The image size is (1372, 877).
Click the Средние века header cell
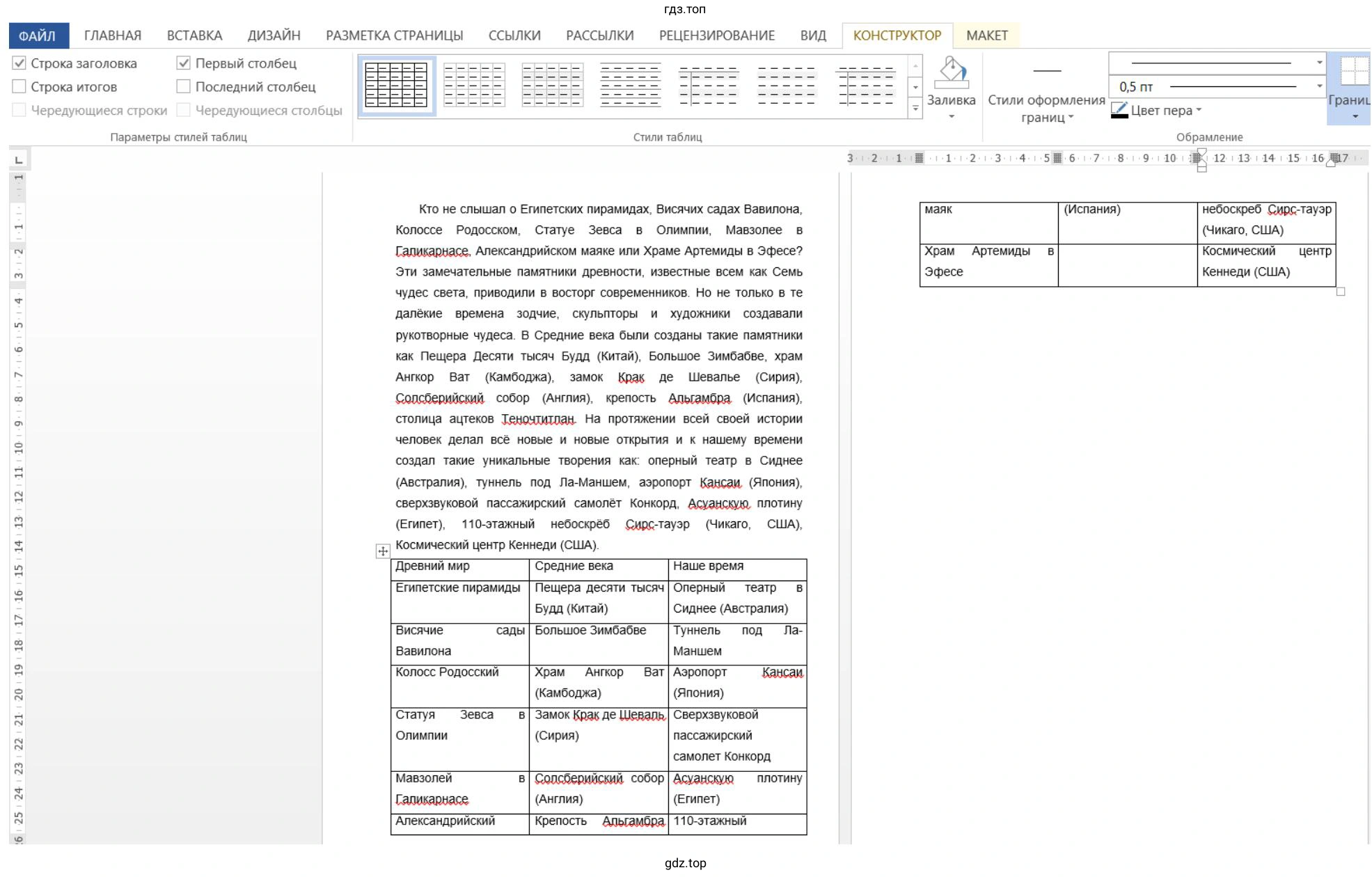599,569
